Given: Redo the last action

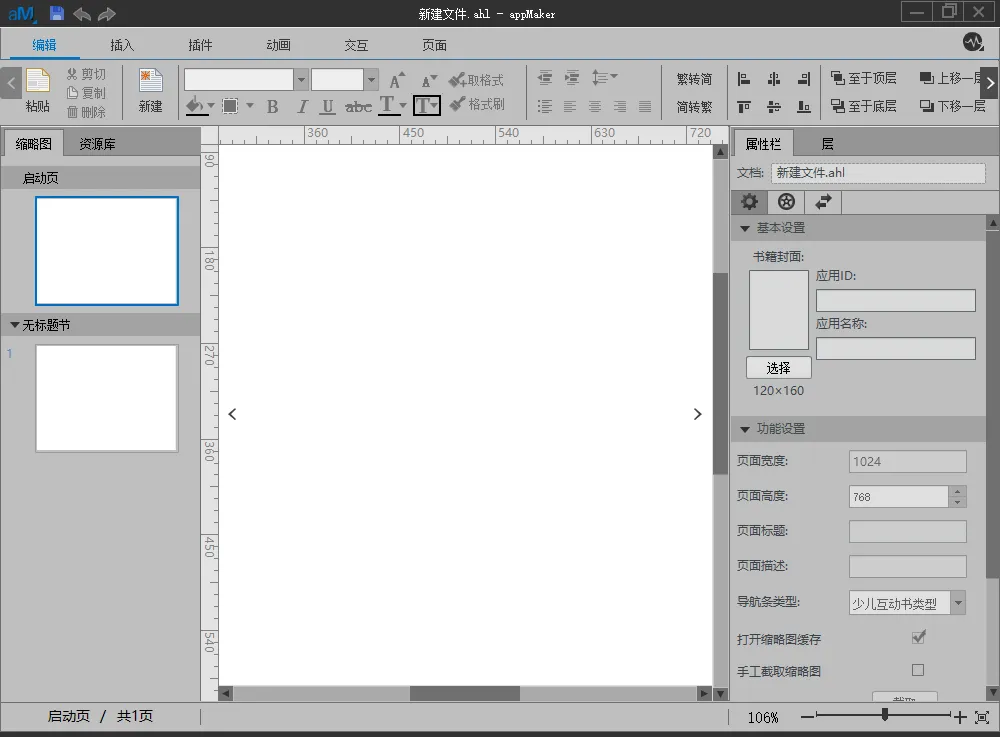Looking at the screenshot, I should 107,13.
